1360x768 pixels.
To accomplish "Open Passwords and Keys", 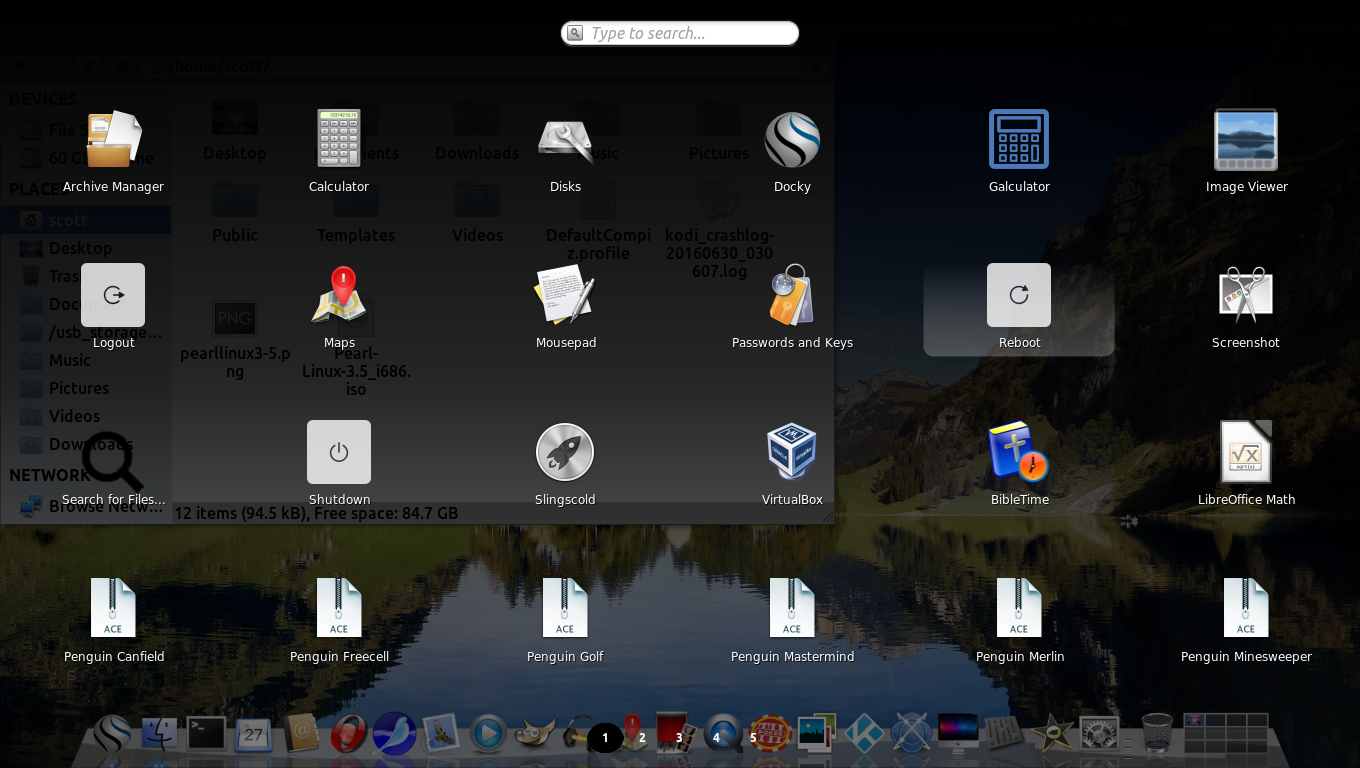I will click(792, 295).
